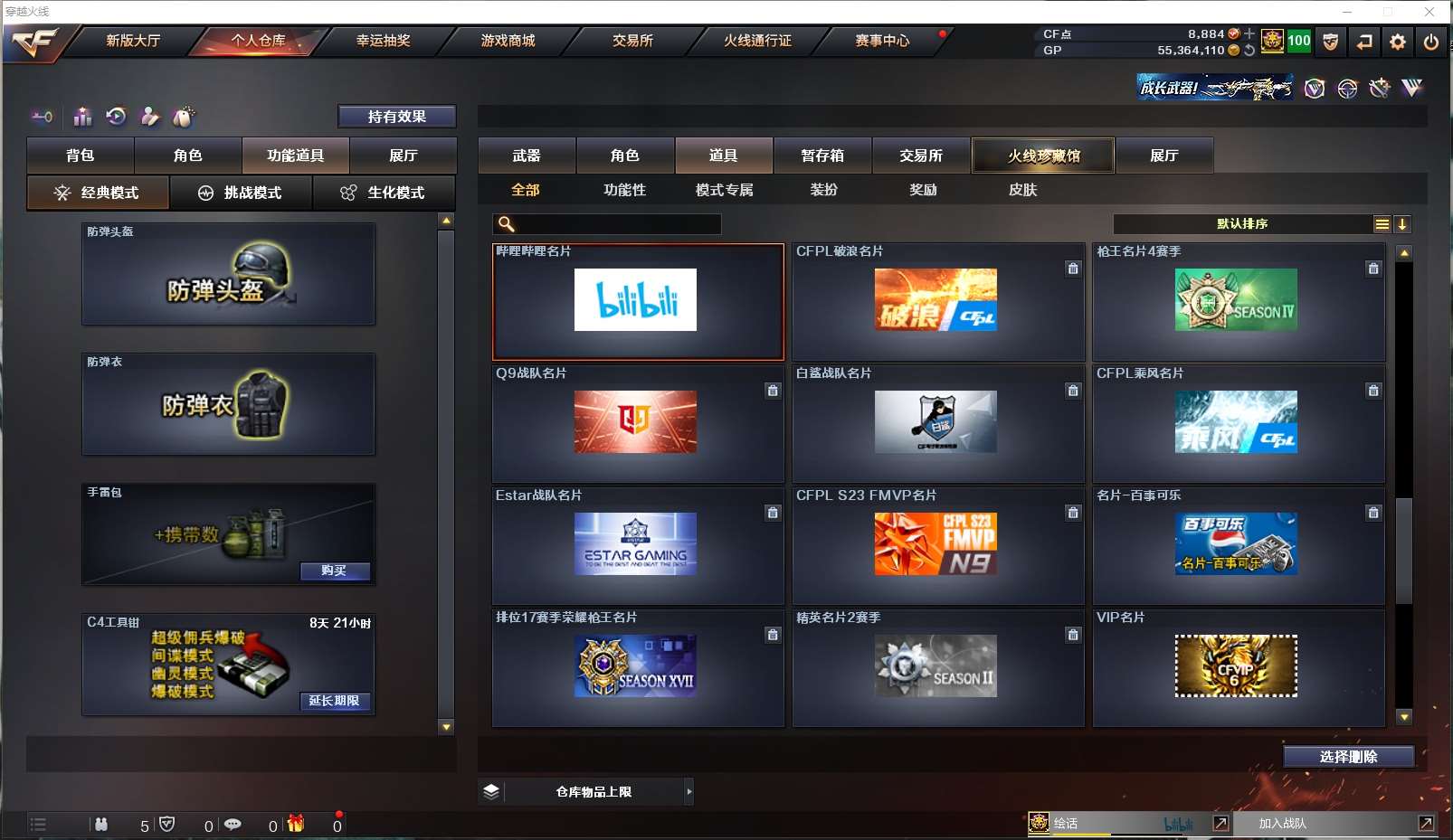1453x840 pixels.
Task: Click the return arrow icon
Action: pyautogui.click(x=1364, y=42)
